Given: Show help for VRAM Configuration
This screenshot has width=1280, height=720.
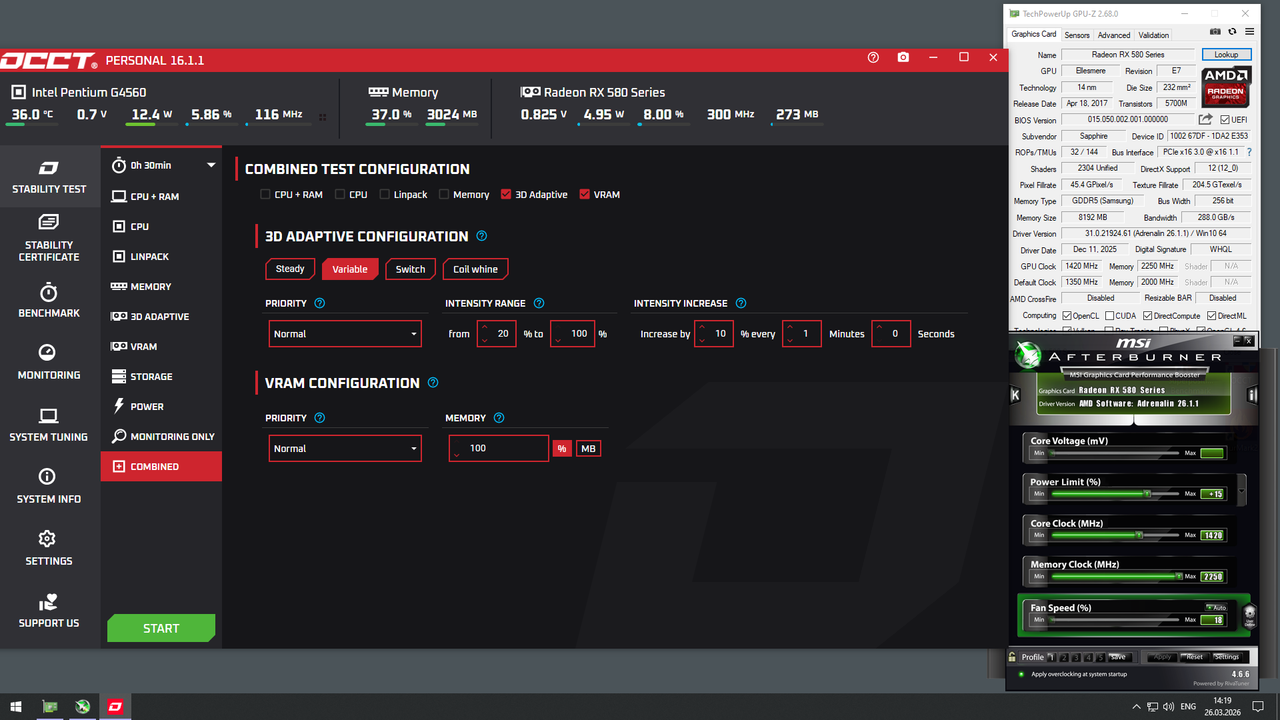Looking at the screenshot, I should 433,382.
